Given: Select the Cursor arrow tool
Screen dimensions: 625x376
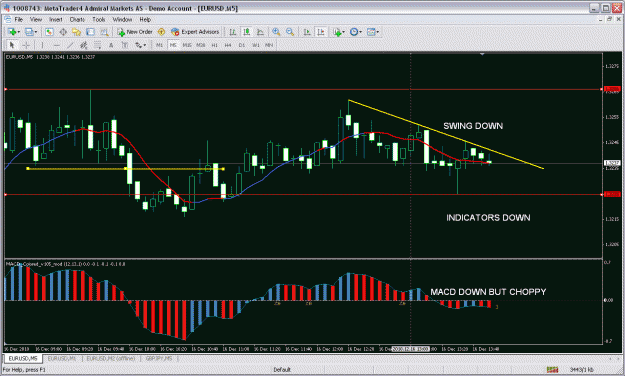Looking at the screenshot, I should (12, 45).
